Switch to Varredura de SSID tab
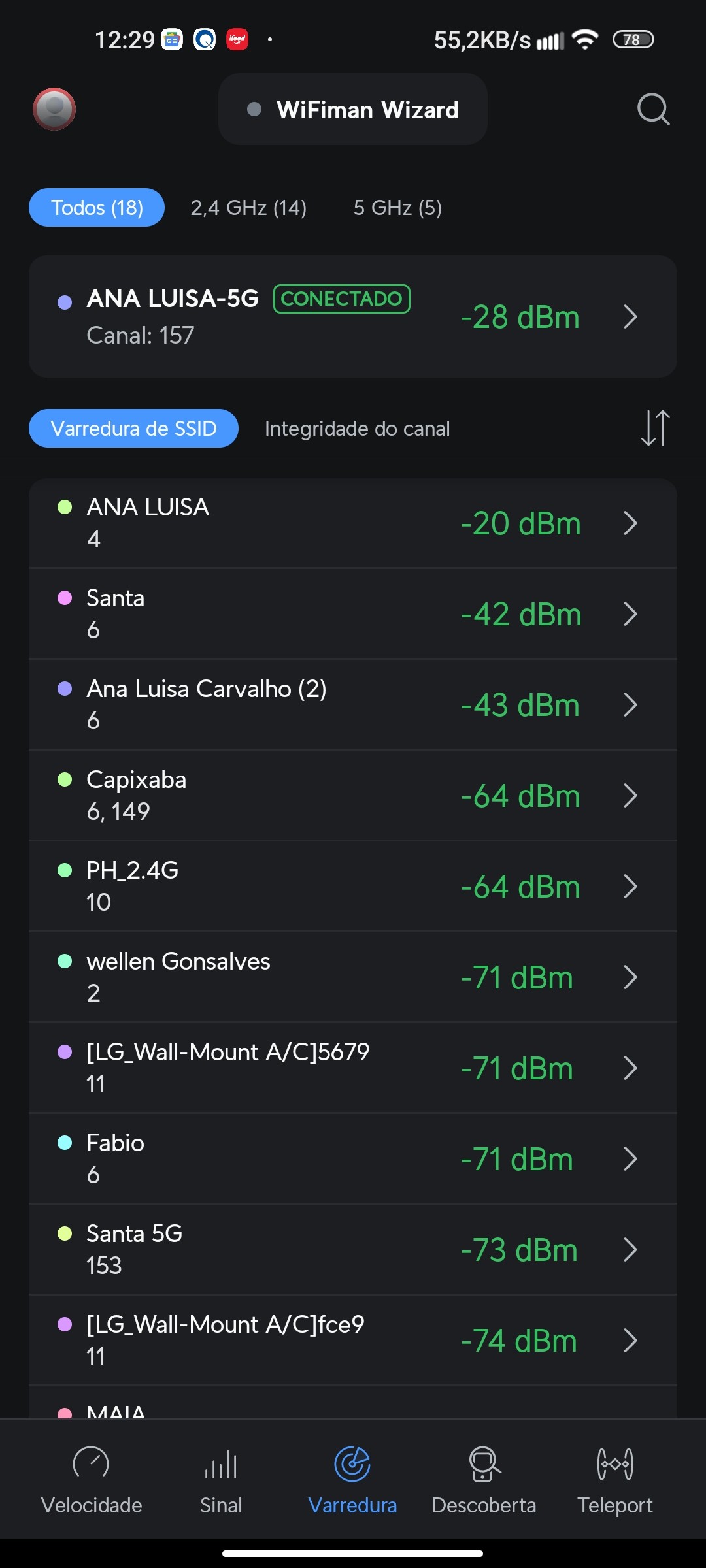The width and height of the screenshot is (706, 1568). point(133,429)
